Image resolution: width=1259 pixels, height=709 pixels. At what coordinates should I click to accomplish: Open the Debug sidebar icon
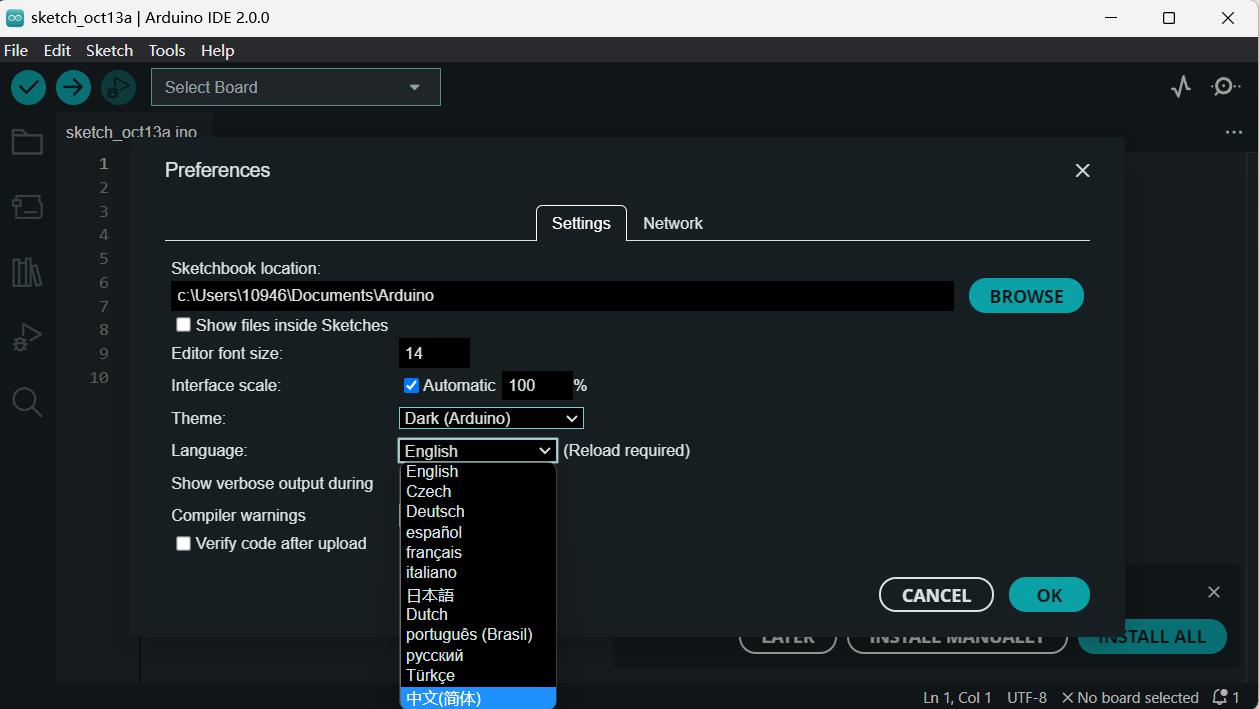point(27,337)
